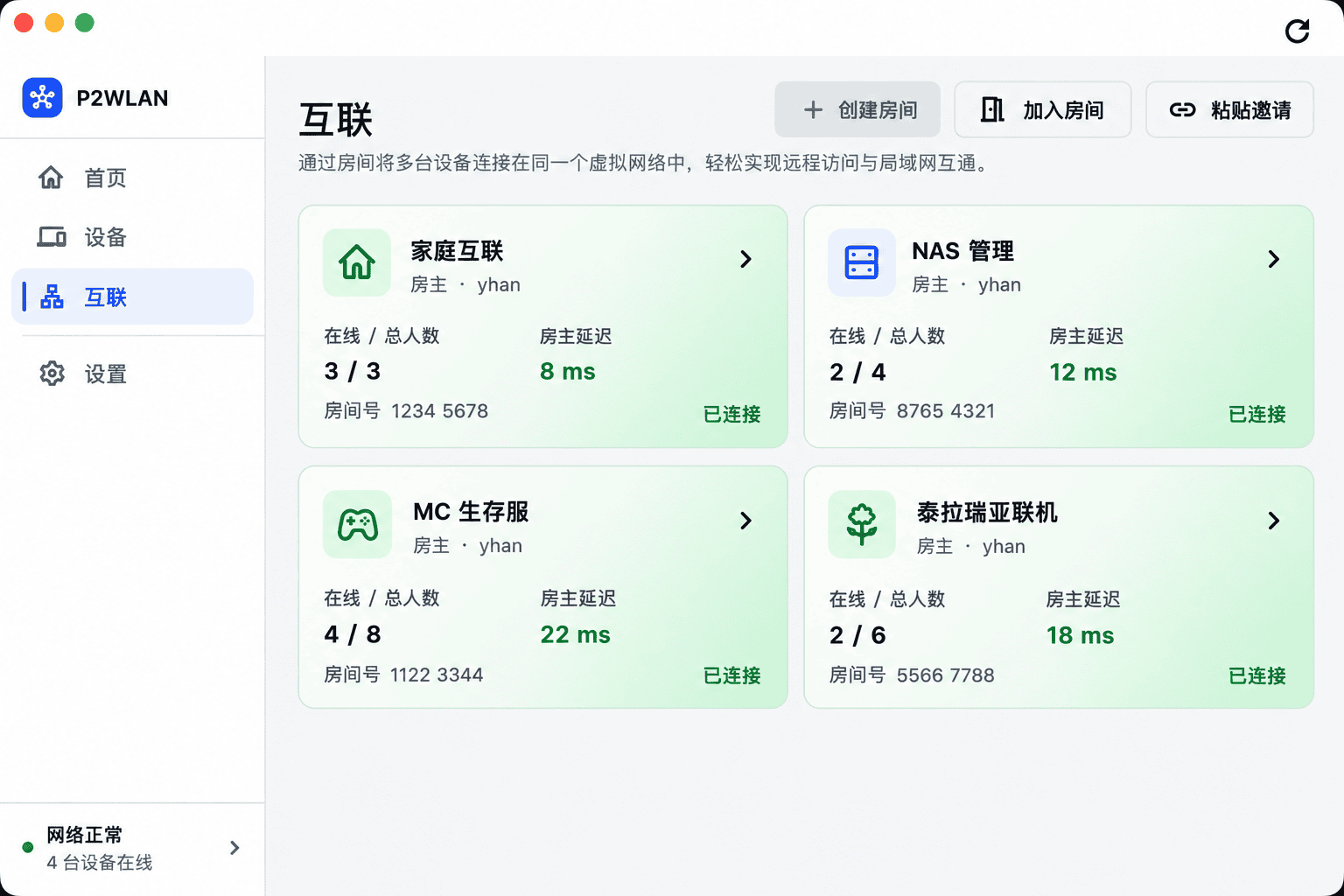Click room number 8765 4321

[x=946, y=411]
